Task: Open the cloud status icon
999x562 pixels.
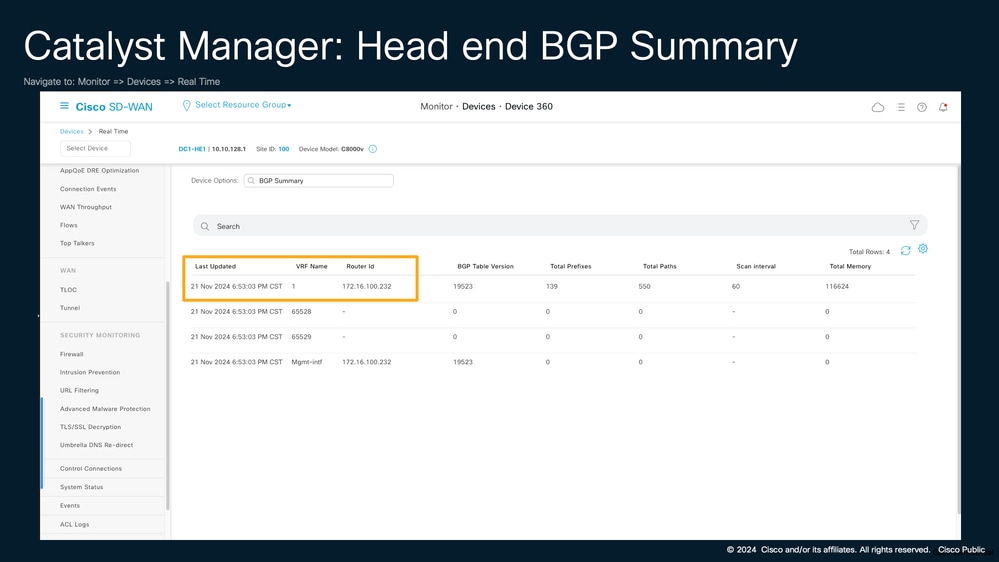Action: (x=877, y=107)
